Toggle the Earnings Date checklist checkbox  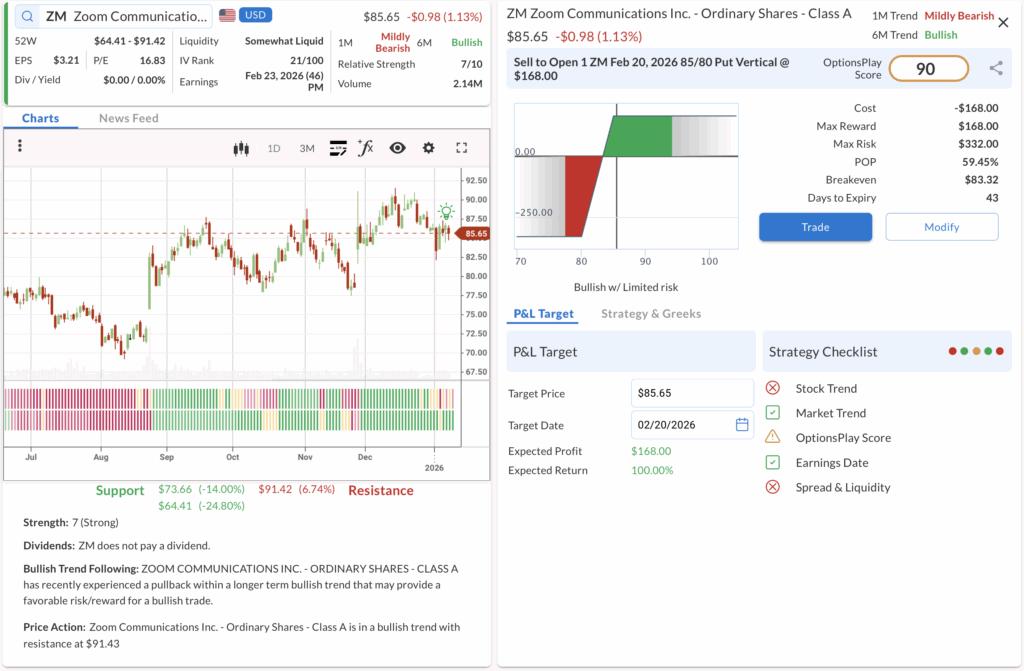772,463
